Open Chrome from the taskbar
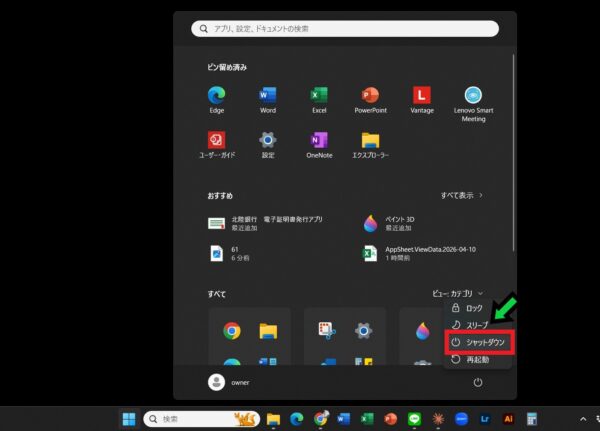 click(321, 419)
